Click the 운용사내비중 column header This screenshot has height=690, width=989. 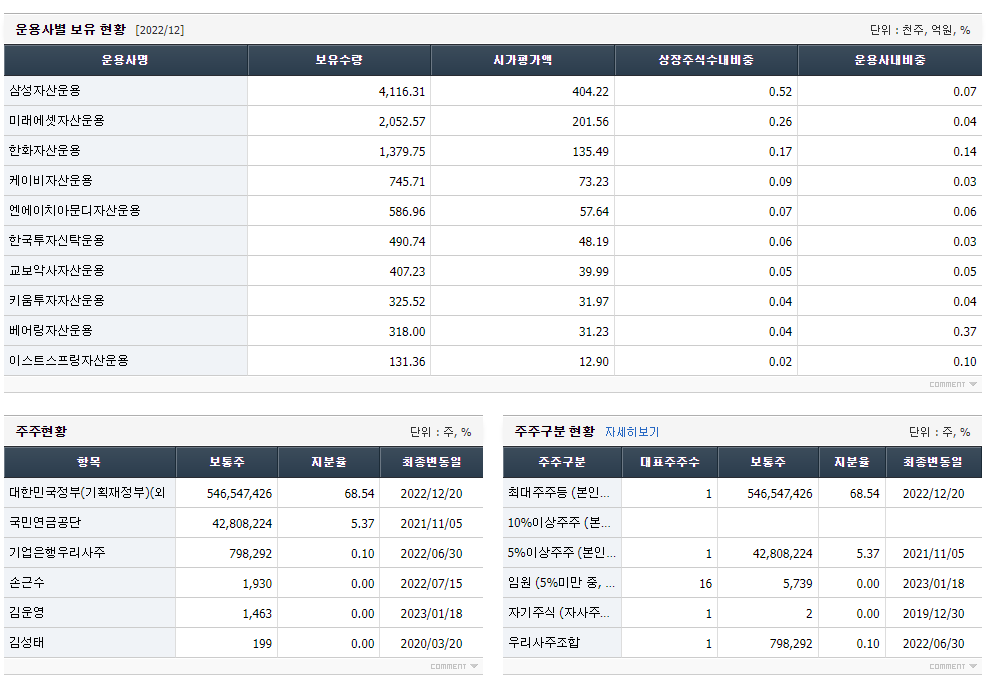(x=890, y=60)
